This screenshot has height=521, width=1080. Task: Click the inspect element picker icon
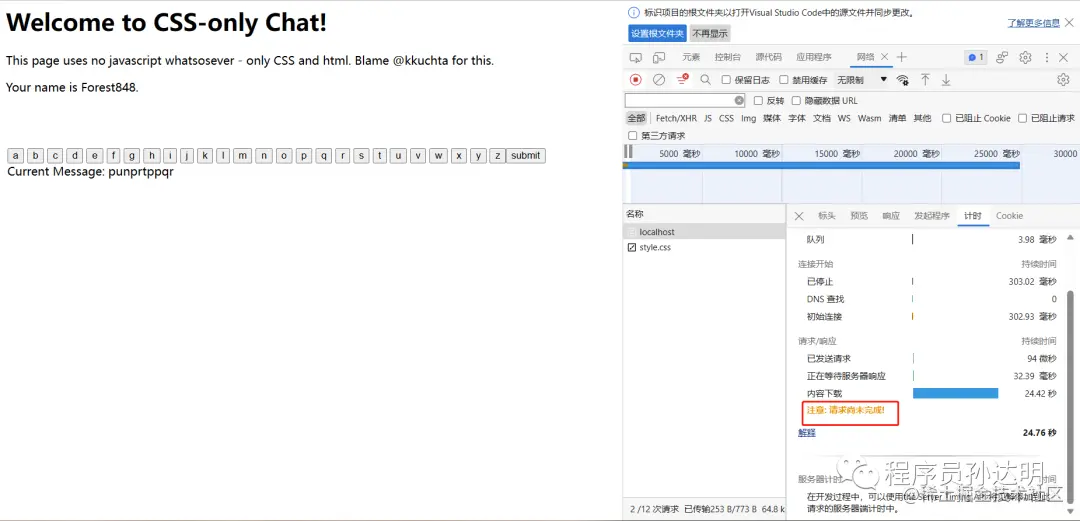[636, 57]
